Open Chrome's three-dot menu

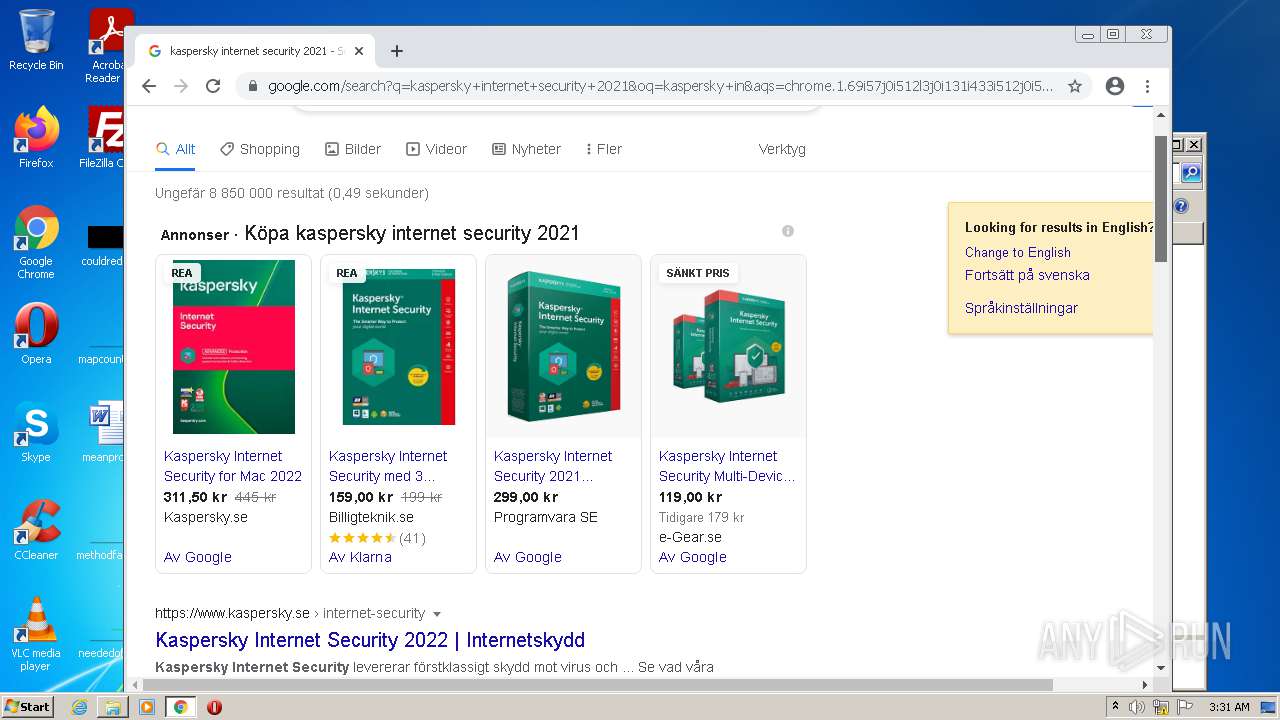coord(1148,86)
